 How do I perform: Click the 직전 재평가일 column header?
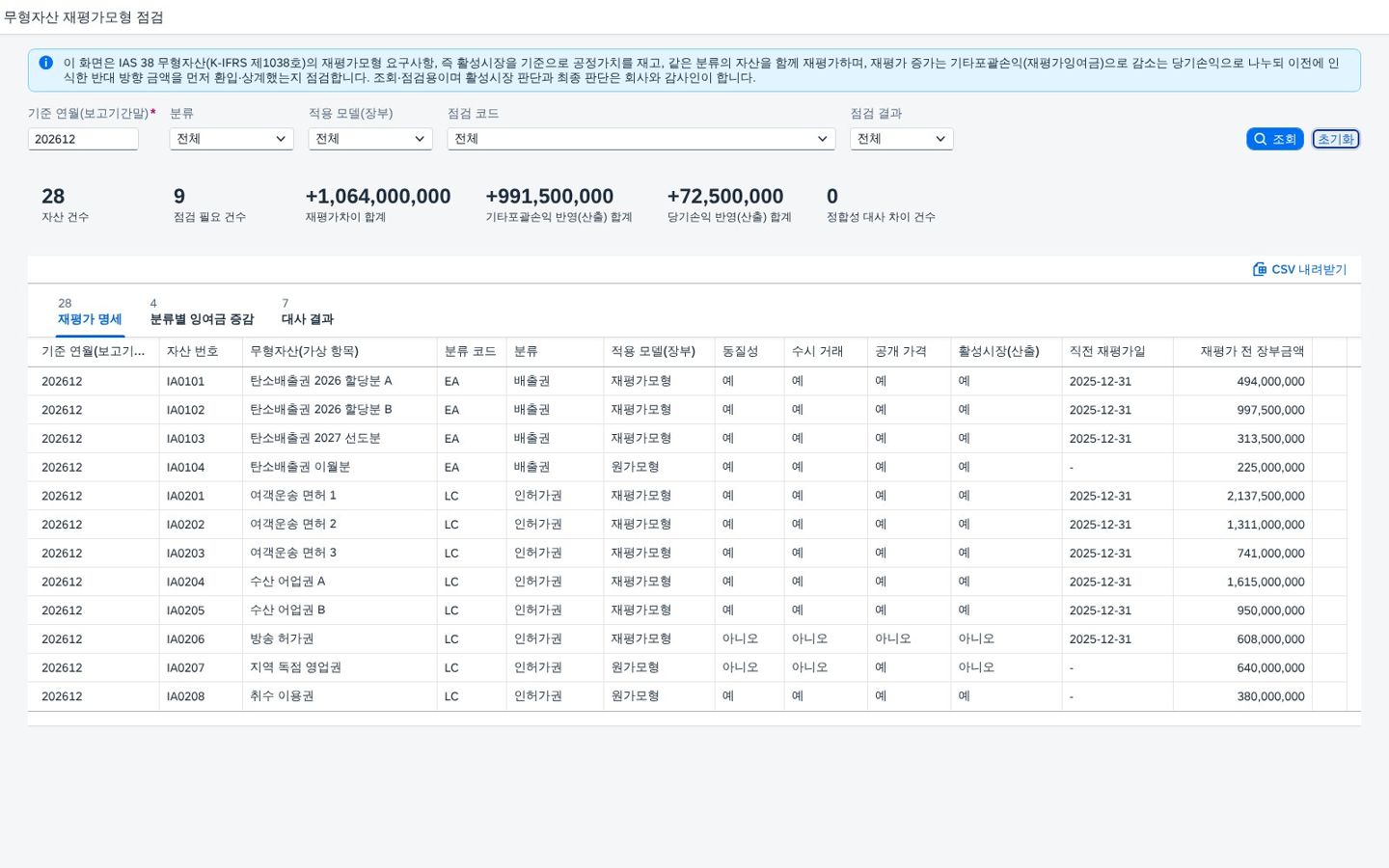[x=1118, y=352]
